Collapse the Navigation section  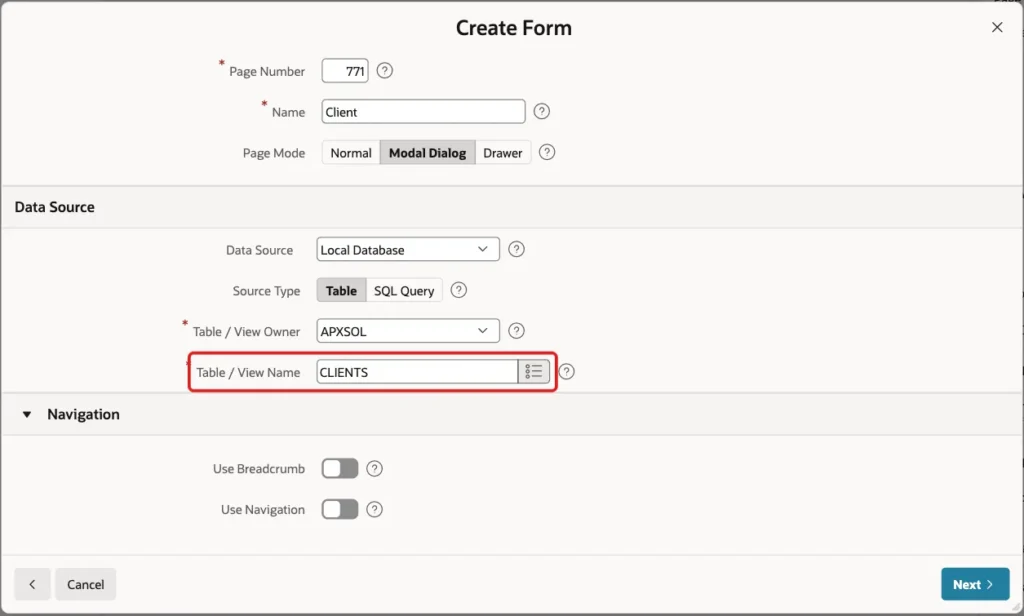[x=27, y=414]
